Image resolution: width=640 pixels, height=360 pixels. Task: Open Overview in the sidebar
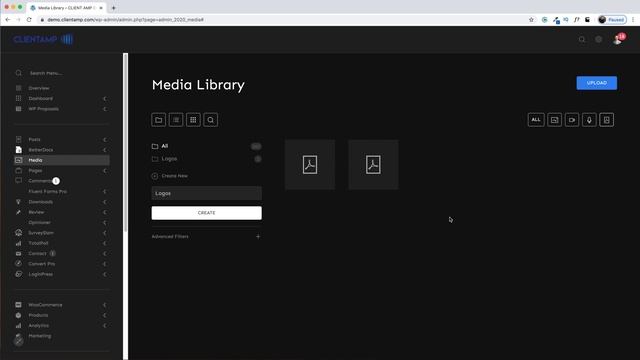pyautogui.click(x=39, y=88)
